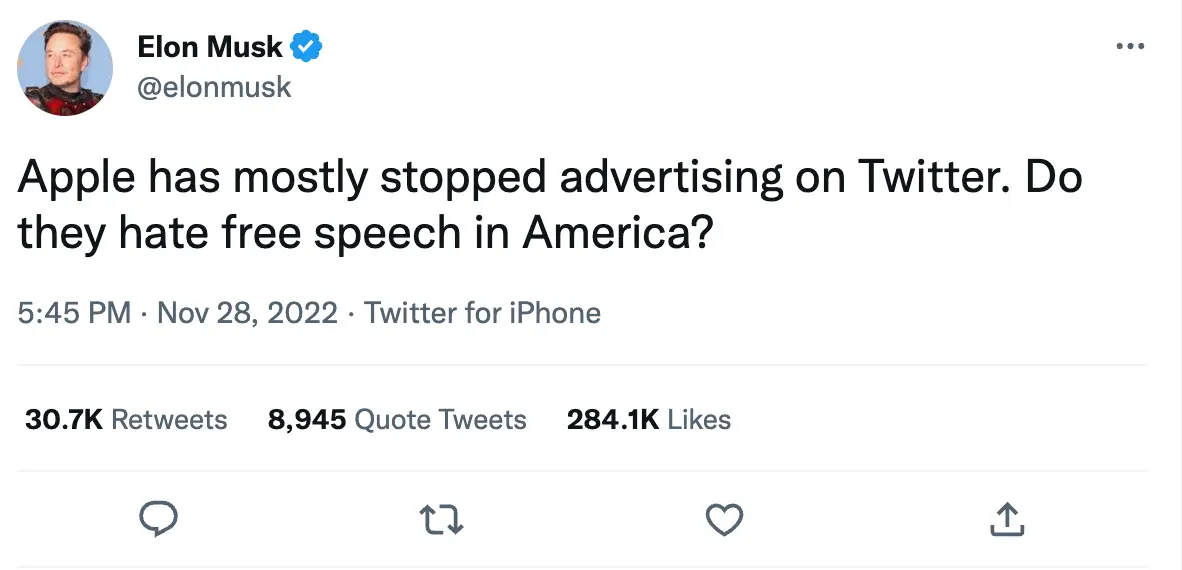Retweet the tweet using the arrows icon
The height and width of the screenshot is (570, 1182).
(x=441, y=518)
